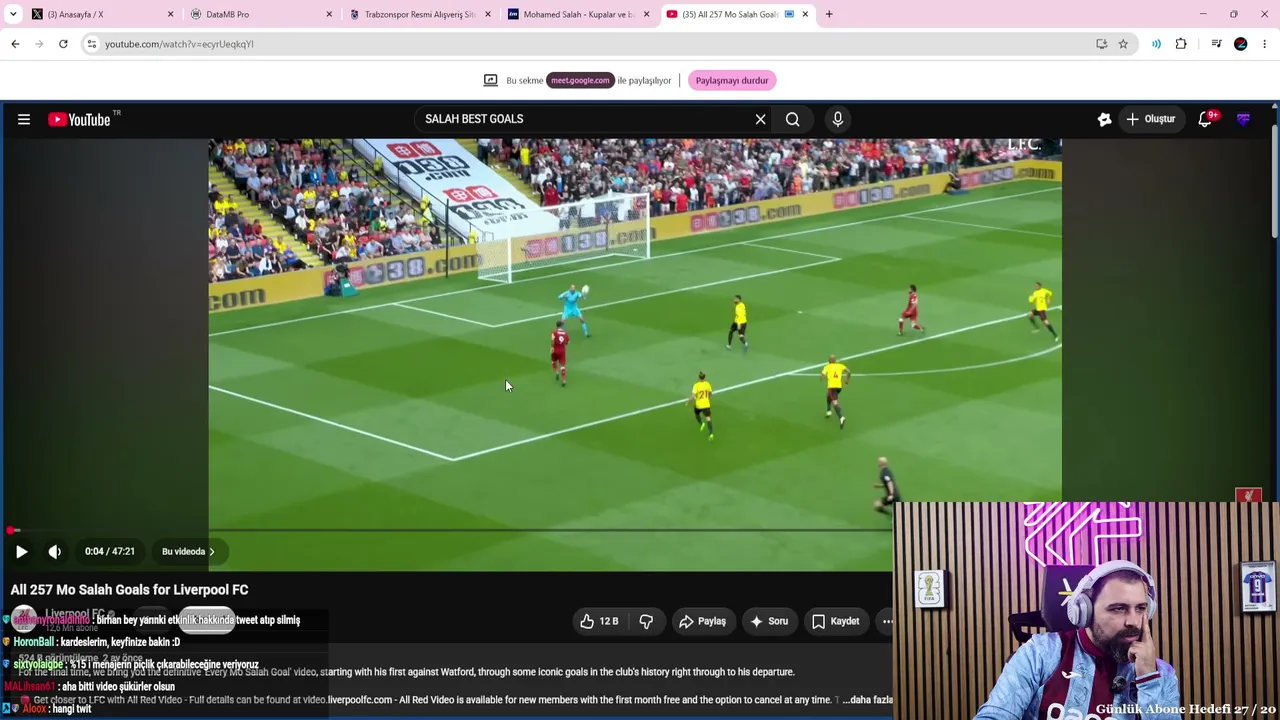Open the Chrome profile avatar
The image size is (1280, 720).
1241,44
